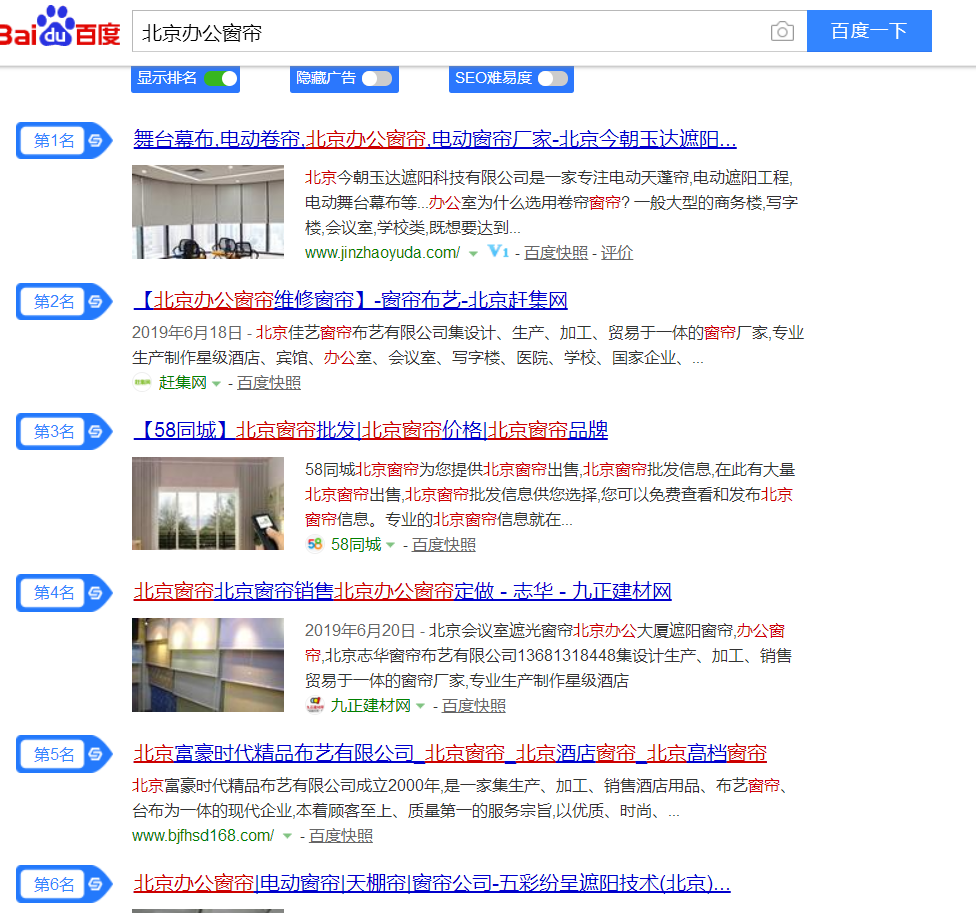
Task: Click the swirl icon beside 第3名 badge
Action: point(95,431)
